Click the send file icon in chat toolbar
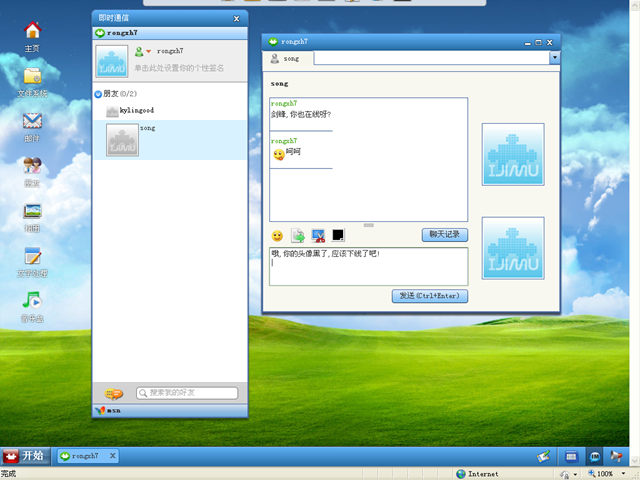The width and height of the screenshot is (640, 480). coord(298,236)
